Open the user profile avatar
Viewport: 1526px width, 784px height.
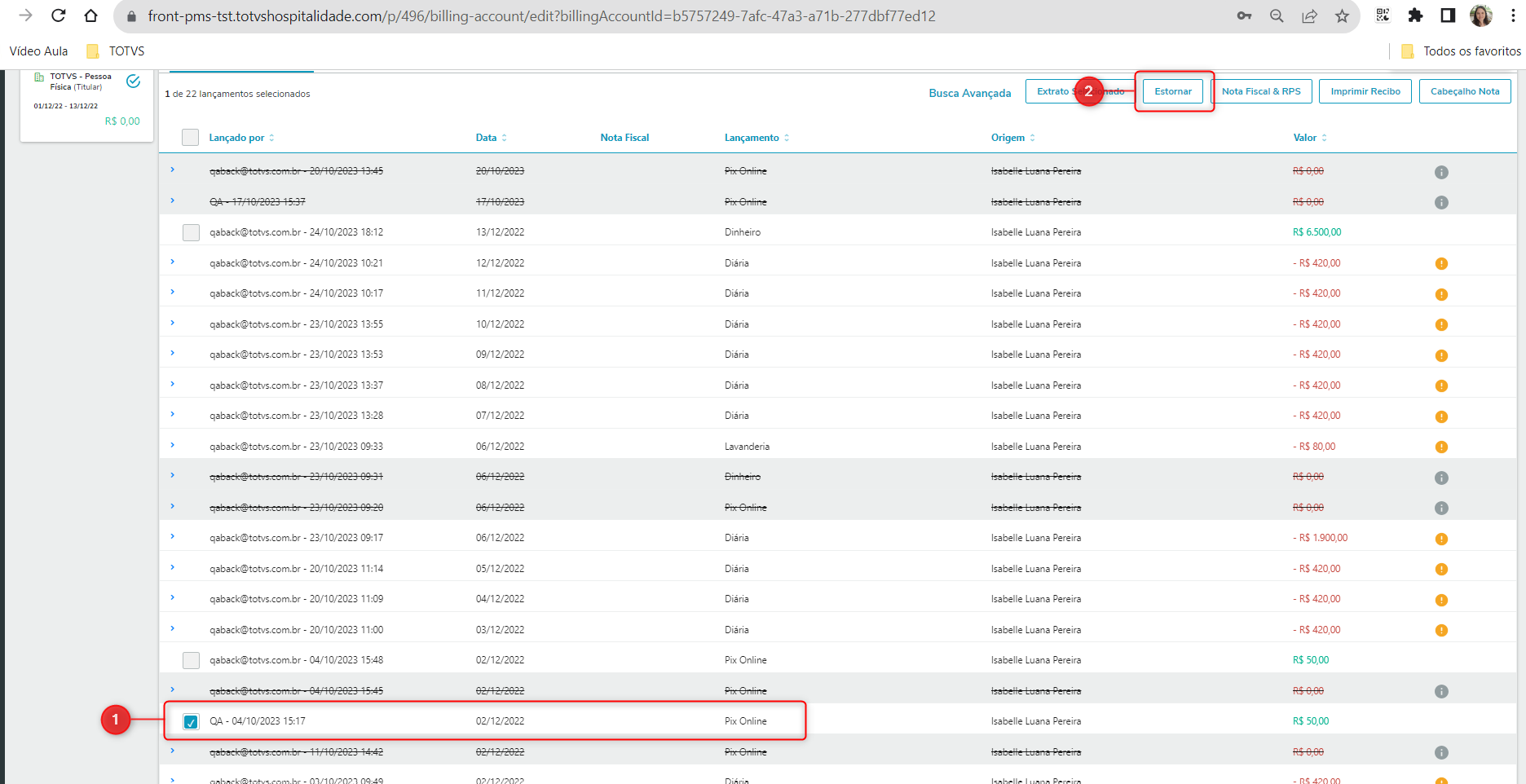tap(1481, 15)
